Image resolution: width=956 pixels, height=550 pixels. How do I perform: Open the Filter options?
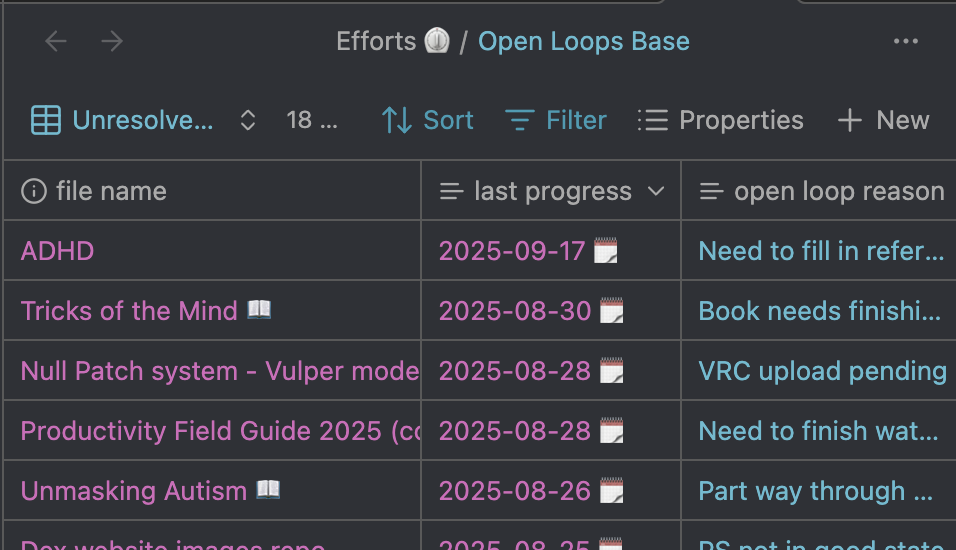click(556, 121)
